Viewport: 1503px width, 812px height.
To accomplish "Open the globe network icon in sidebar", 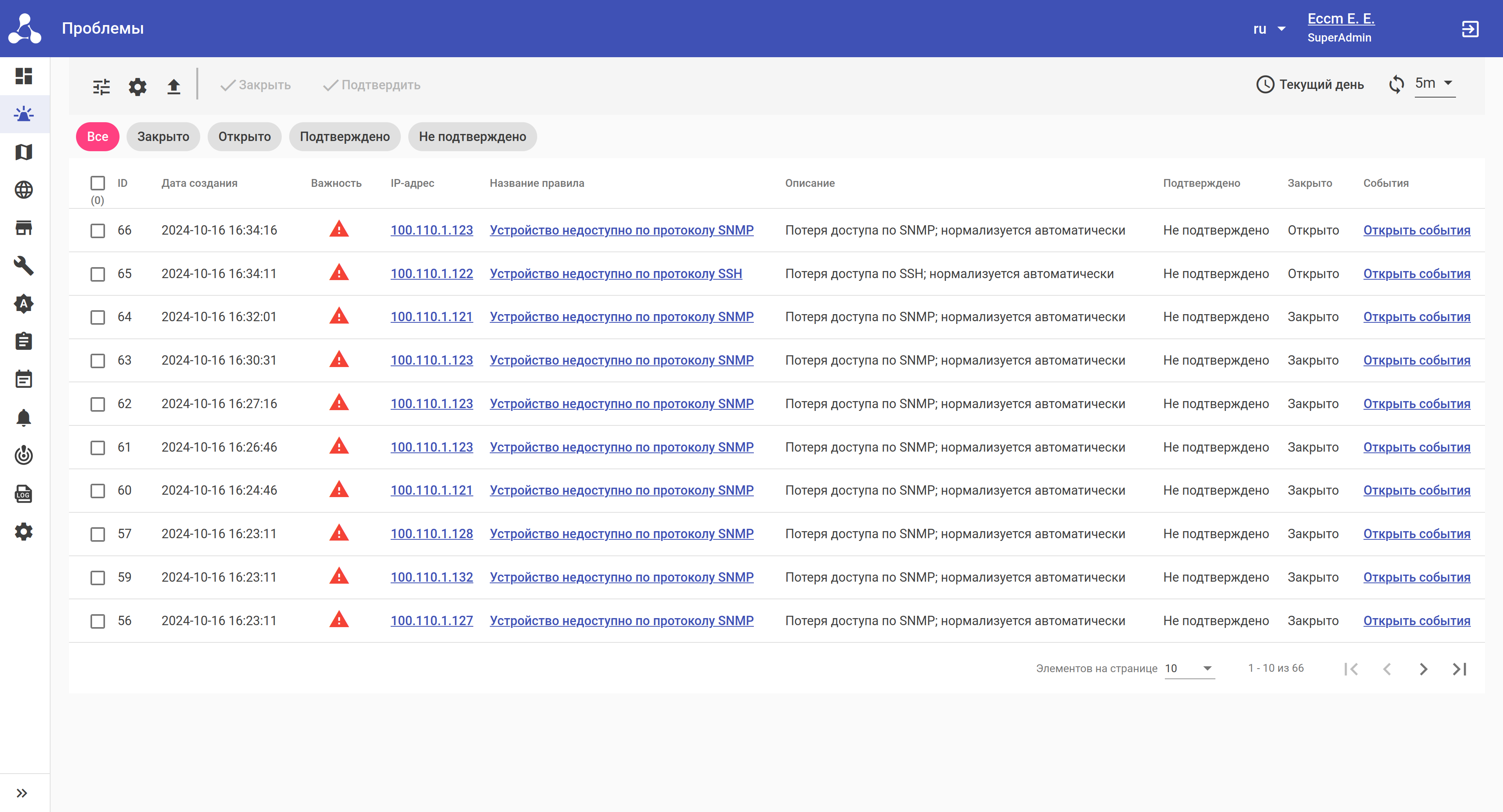I will point(24,190).
